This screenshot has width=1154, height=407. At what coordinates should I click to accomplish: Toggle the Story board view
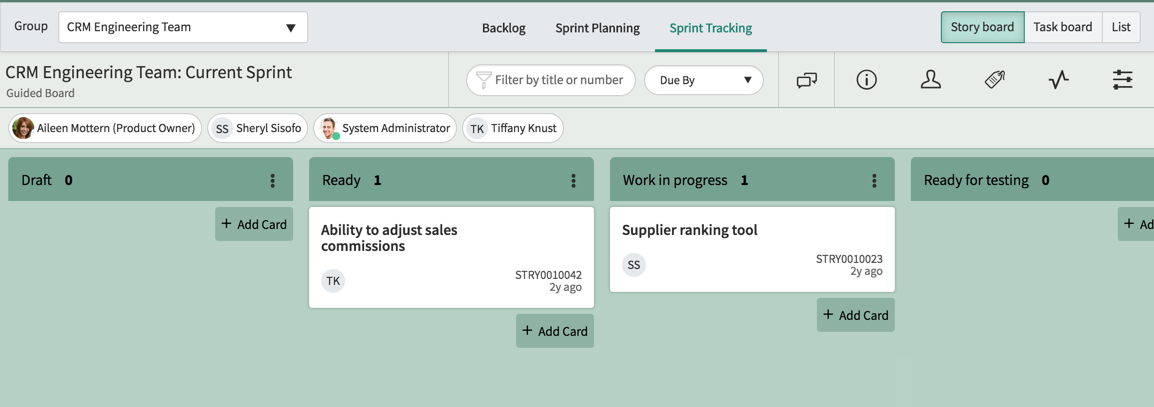tap(983, 27)
